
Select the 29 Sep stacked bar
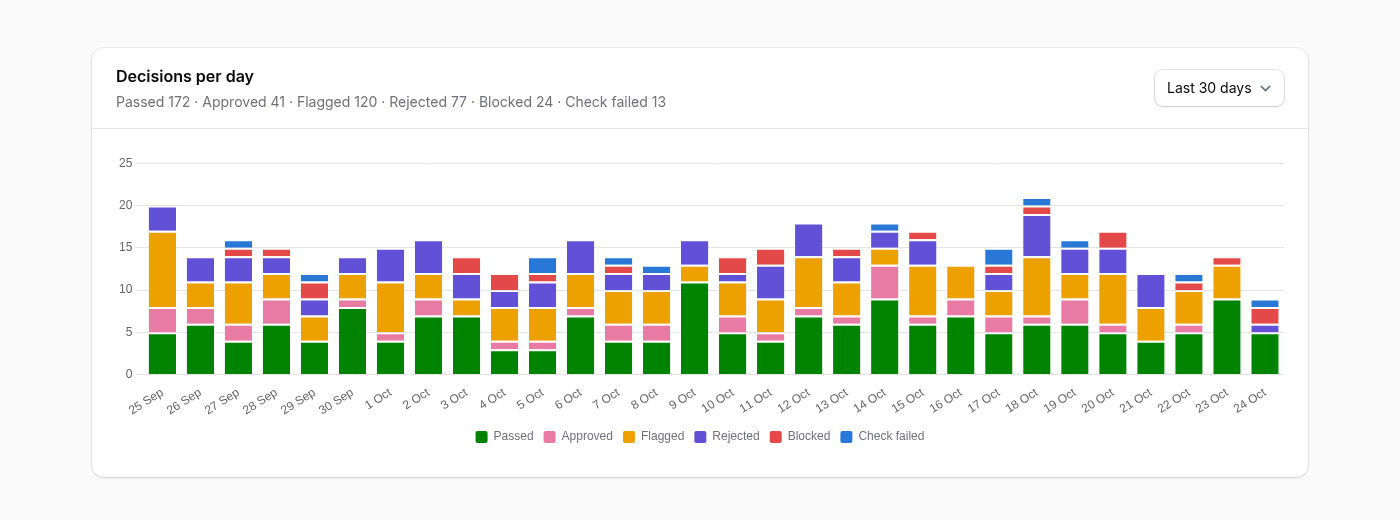tap(315, 325)
